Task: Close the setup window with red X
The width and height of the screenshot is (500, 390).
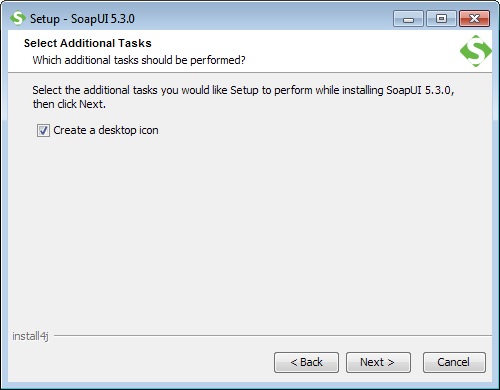Action: coord(474,18)
